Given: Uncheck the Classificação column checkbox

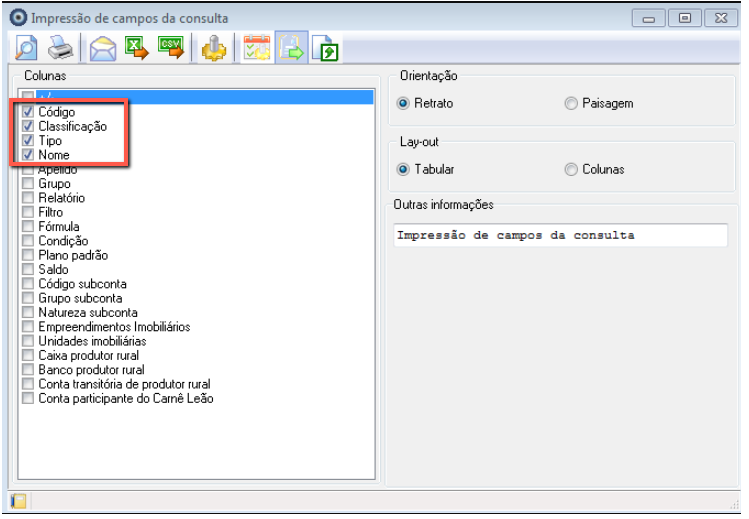Looking at the screenshot, I should click(x=27, y=127).
